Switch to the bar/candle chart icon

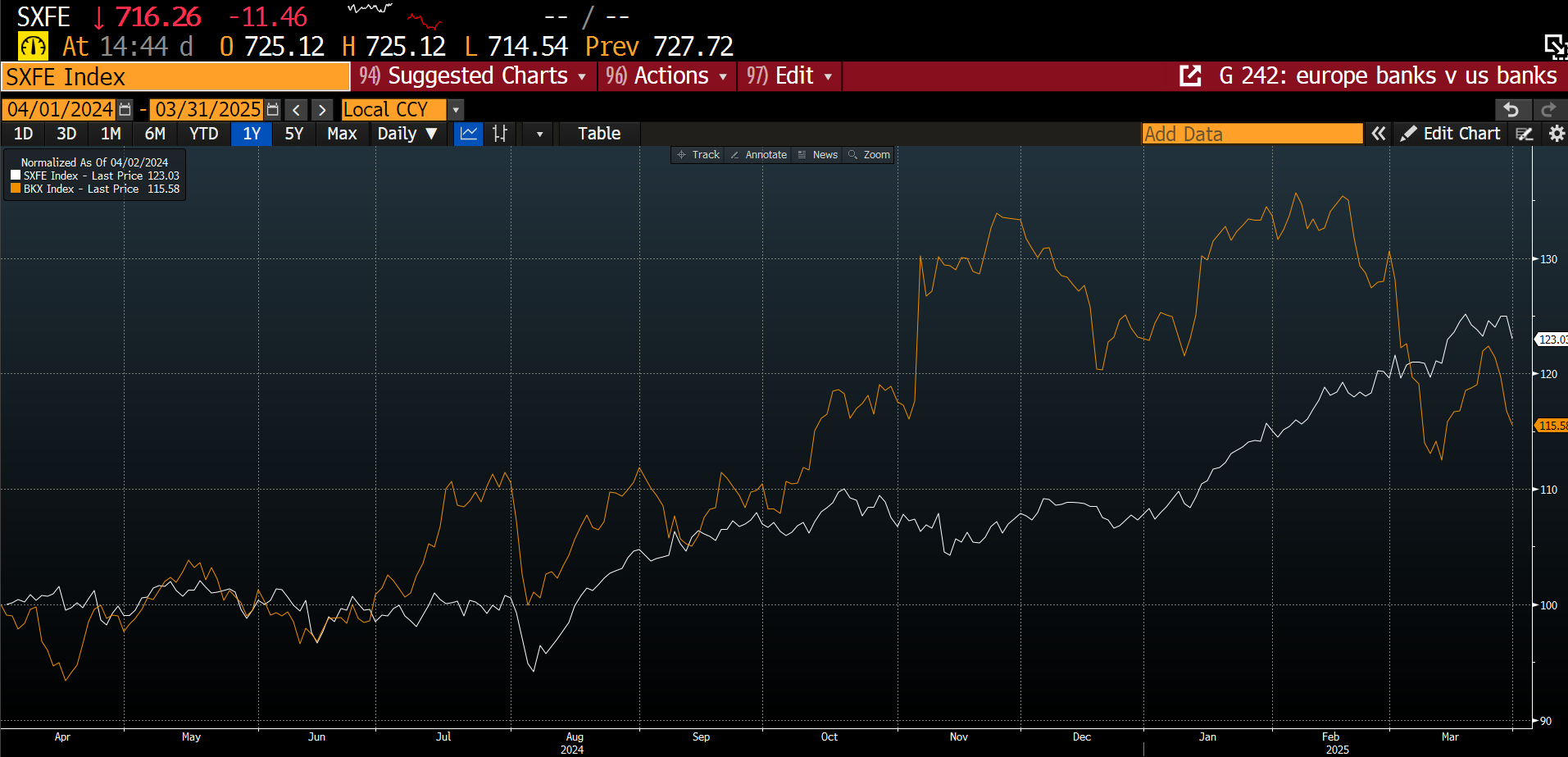pyautogui.click(x=500, y=134)
